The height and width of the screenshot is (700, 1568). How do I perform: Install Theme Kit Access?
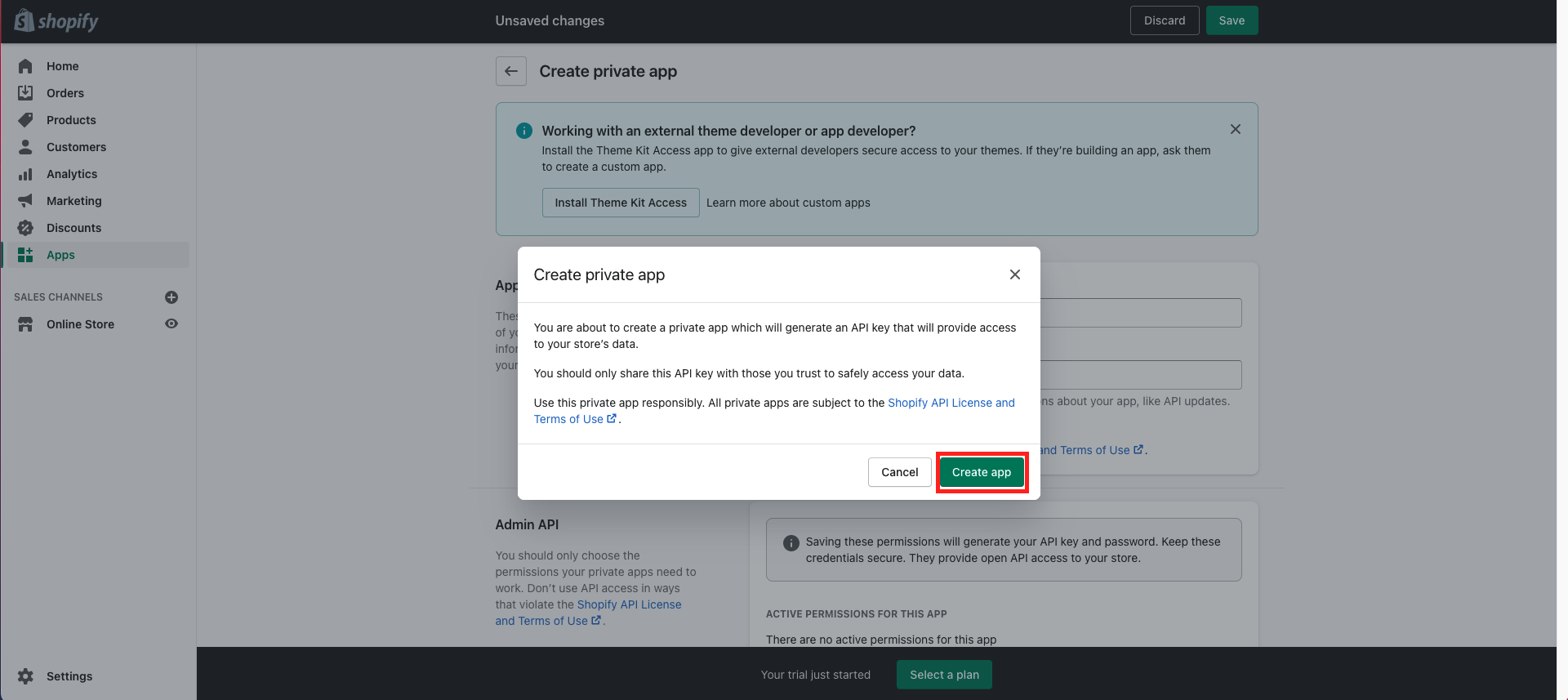click(621, 203)
